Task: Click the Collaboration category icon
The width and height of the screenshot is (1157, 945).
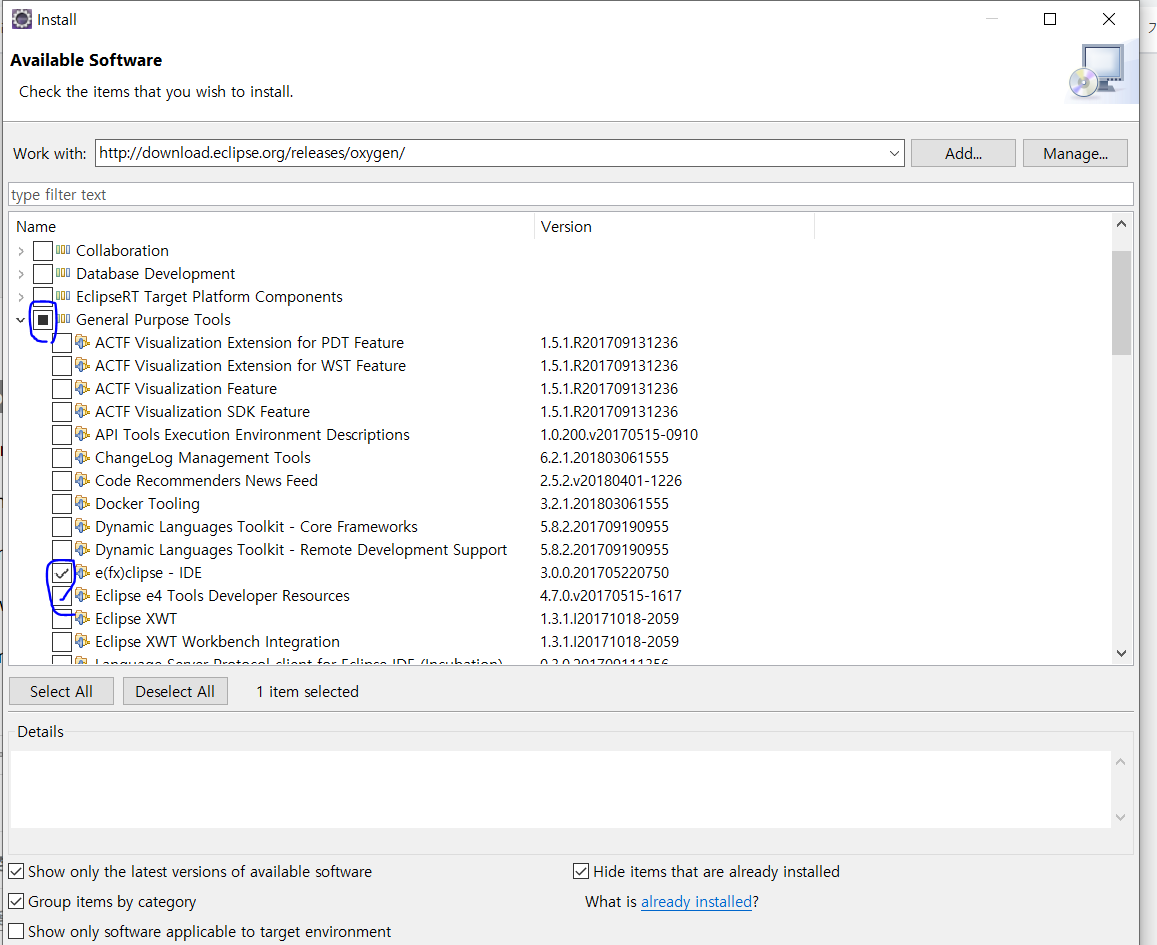Action: tap(63, 250)
